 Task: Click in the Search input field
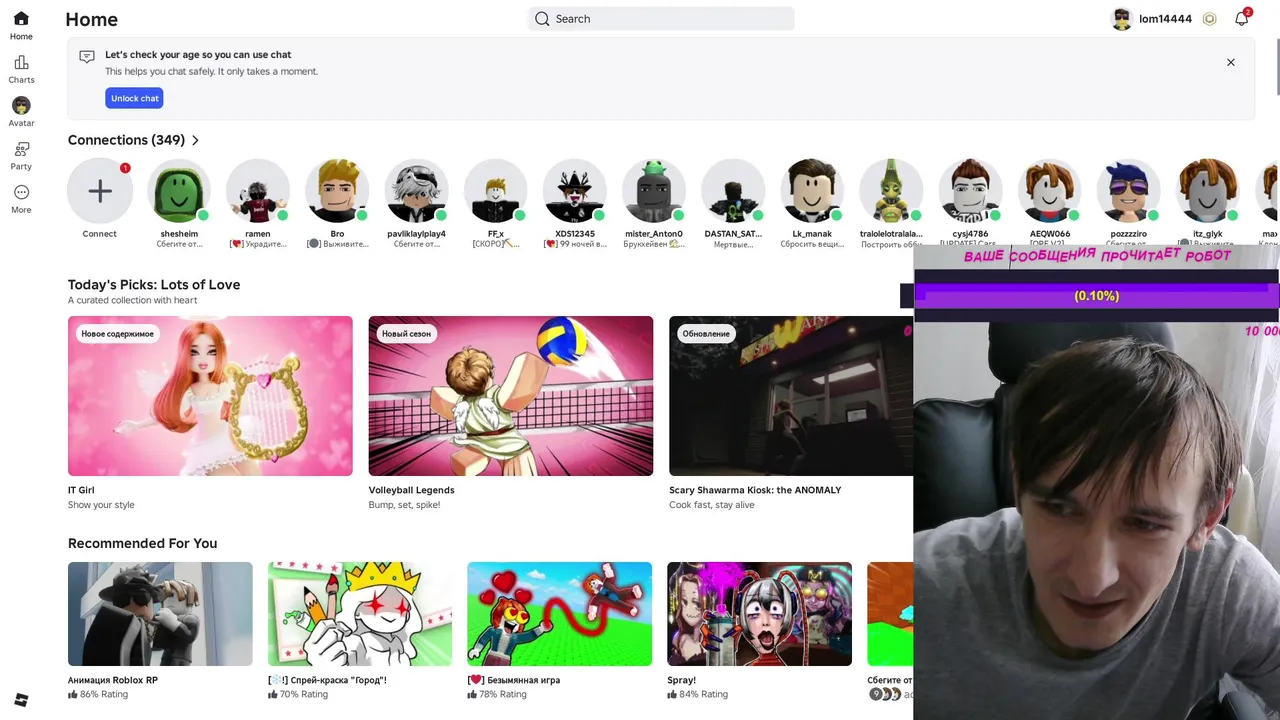point(661,19)
